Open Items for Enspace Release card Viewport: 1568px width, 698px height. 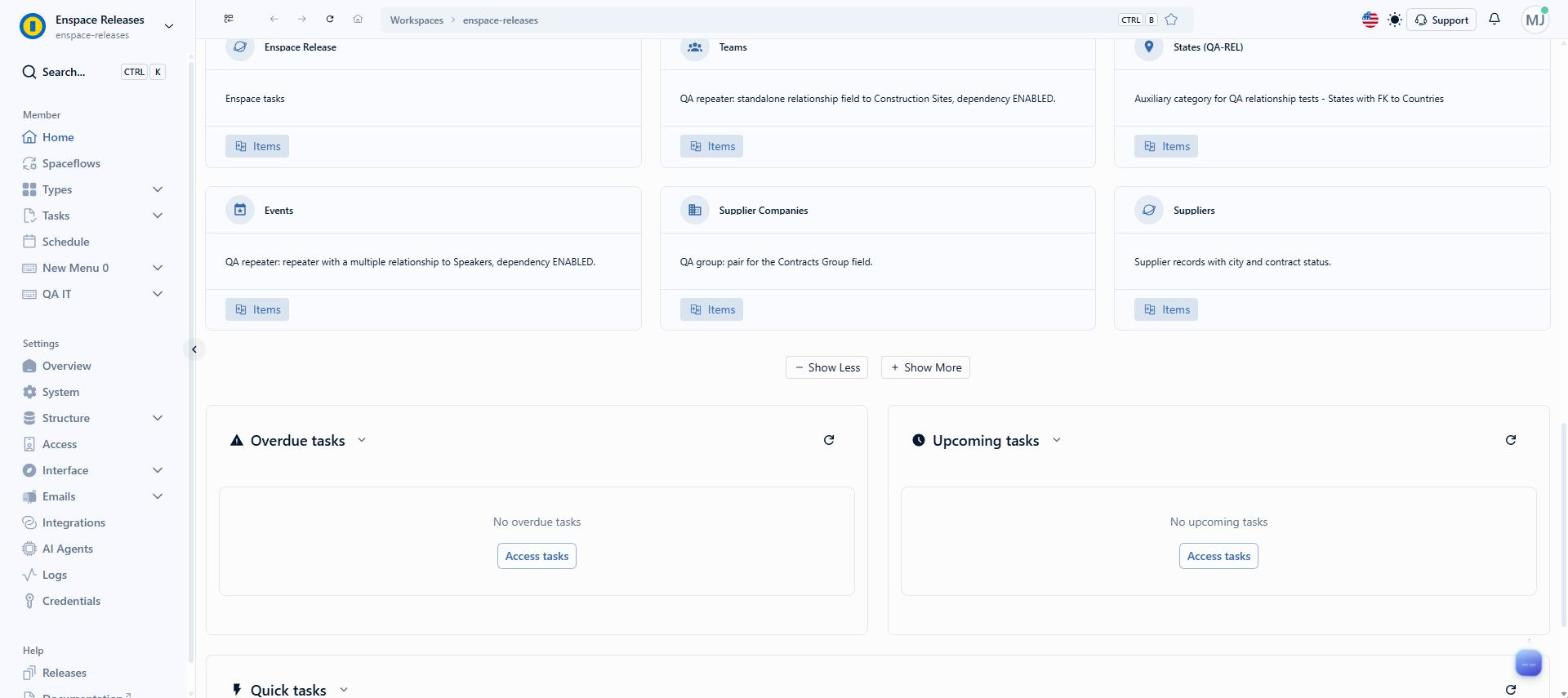257,146
